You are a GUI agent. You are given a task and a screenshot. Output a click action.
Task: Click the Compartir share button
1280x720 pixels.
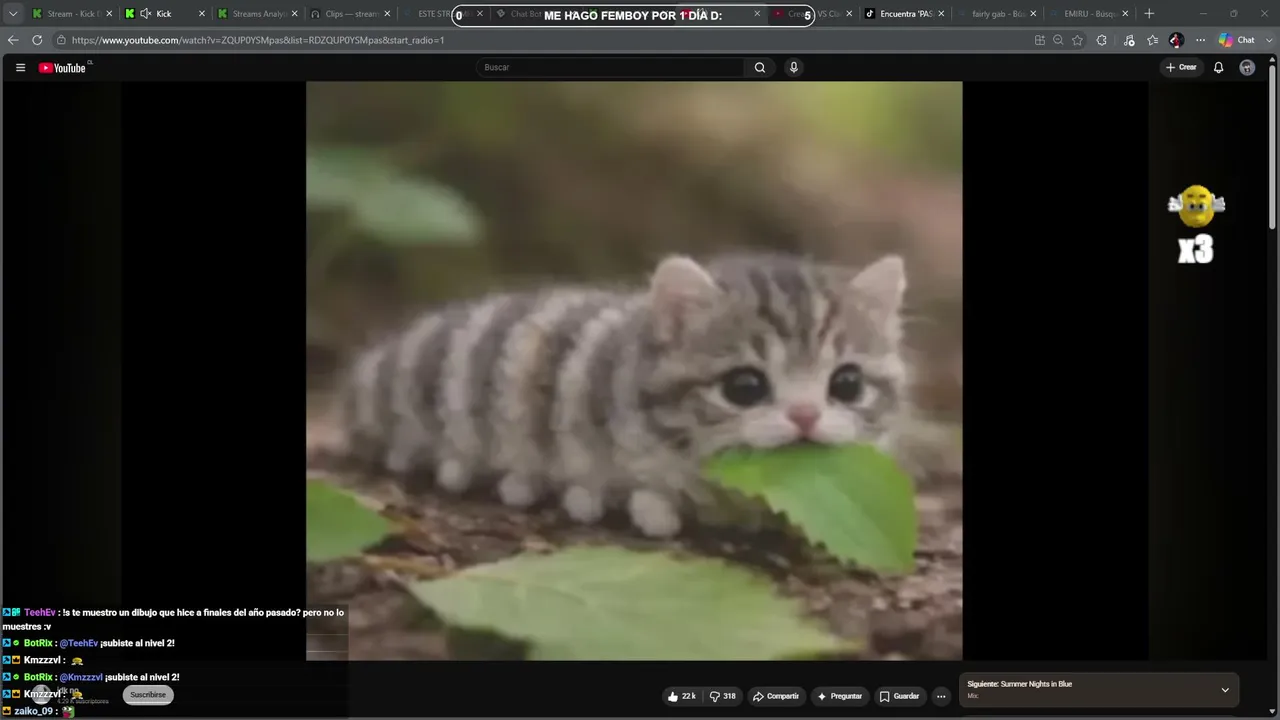coord(776,696)
